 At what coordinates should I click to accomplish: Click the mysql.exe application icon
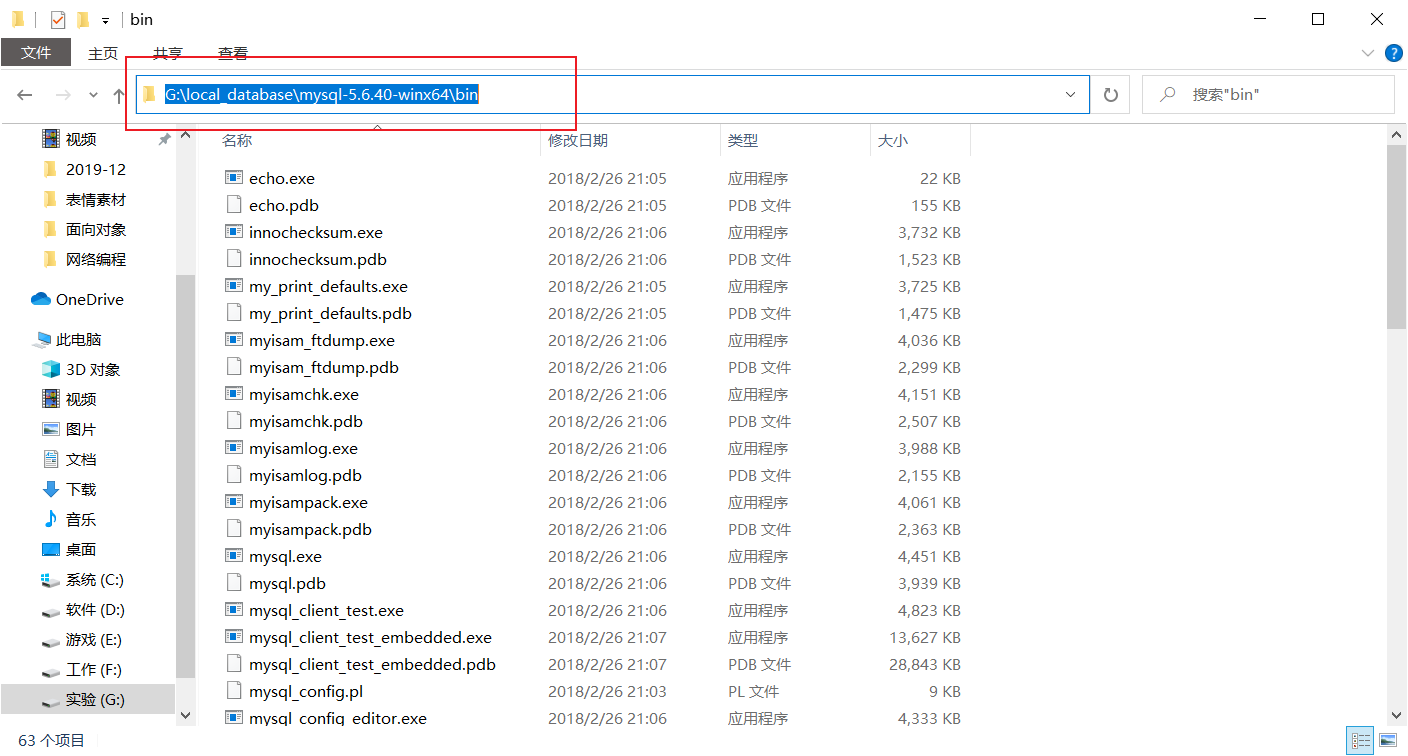pos(234,556)
